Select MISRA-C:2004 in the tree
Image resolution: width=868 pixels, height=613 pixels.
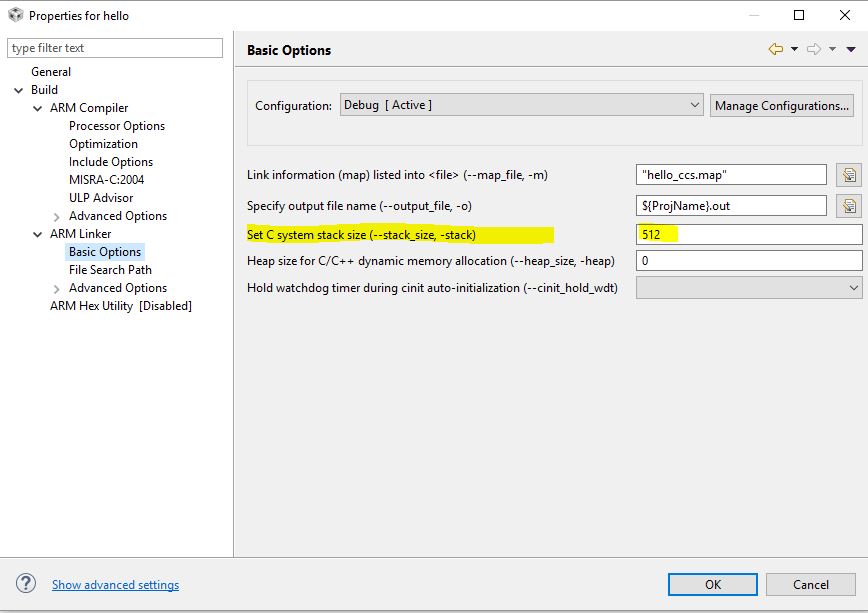pyautogui.click(x=106, y=180)
